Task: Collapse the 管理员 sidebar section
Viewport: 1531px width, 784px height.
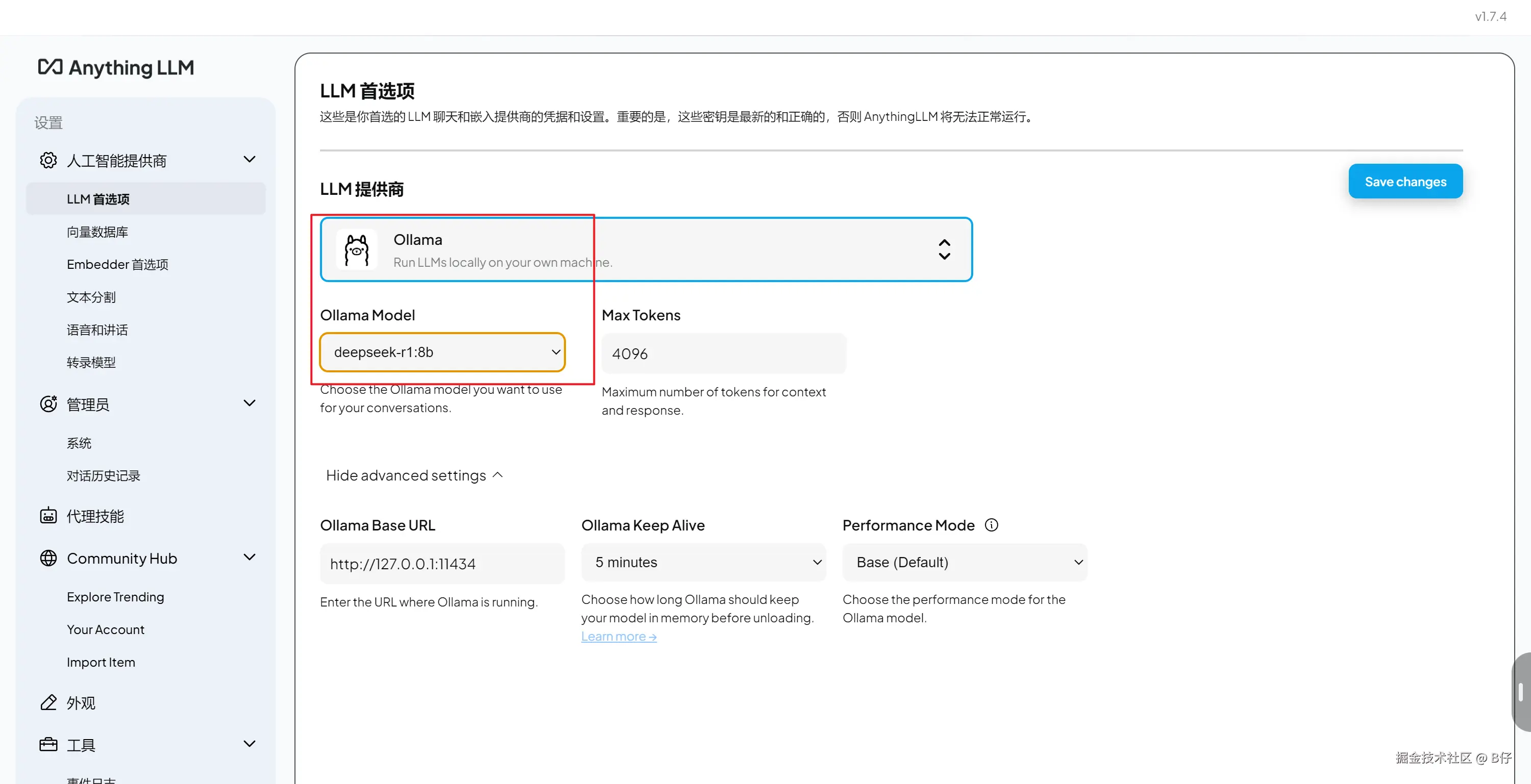Action: (x=250, y=403)
